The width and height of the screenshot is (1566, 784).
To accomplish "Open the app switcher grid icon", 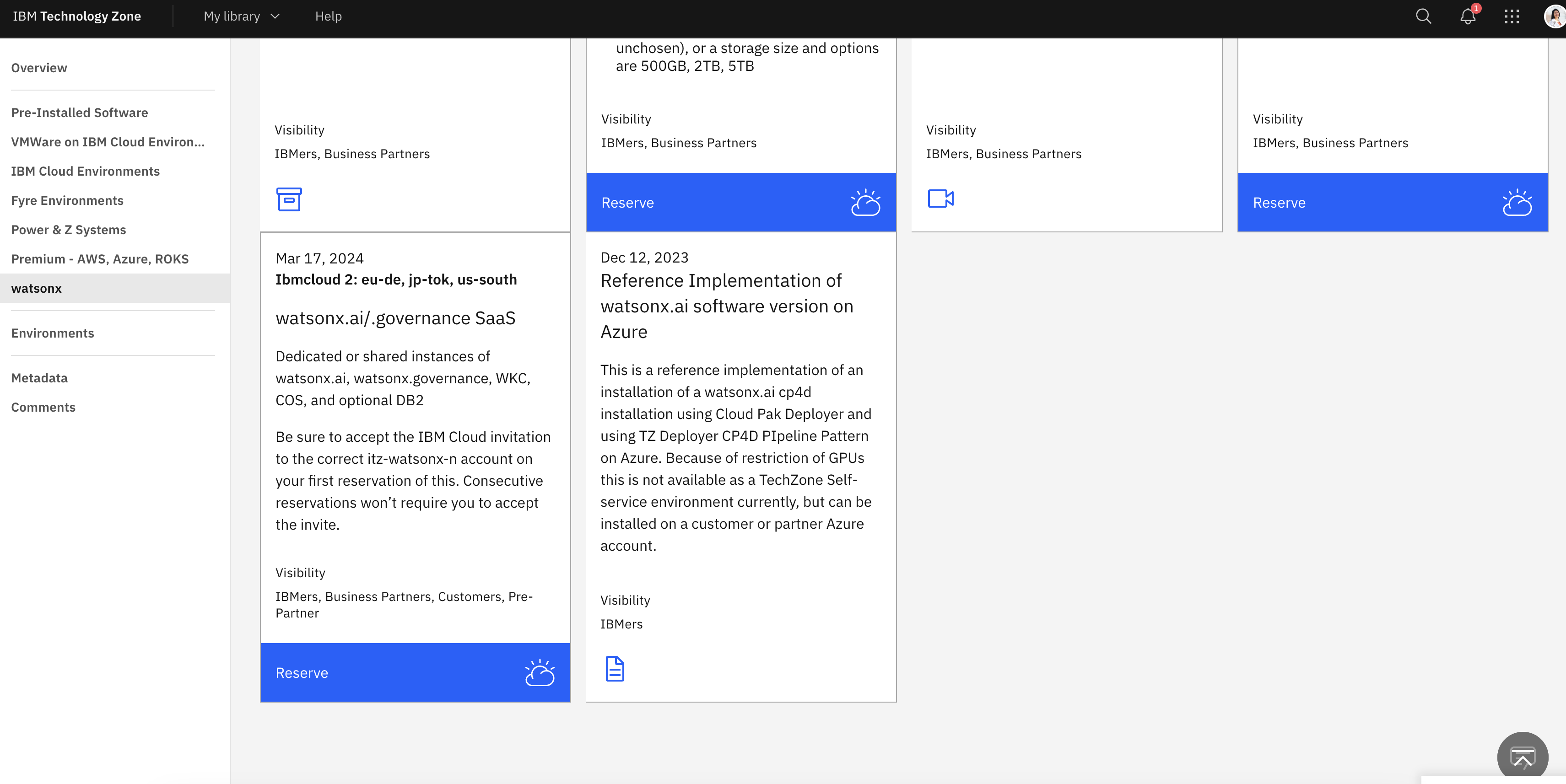I will pos(1512,16).
